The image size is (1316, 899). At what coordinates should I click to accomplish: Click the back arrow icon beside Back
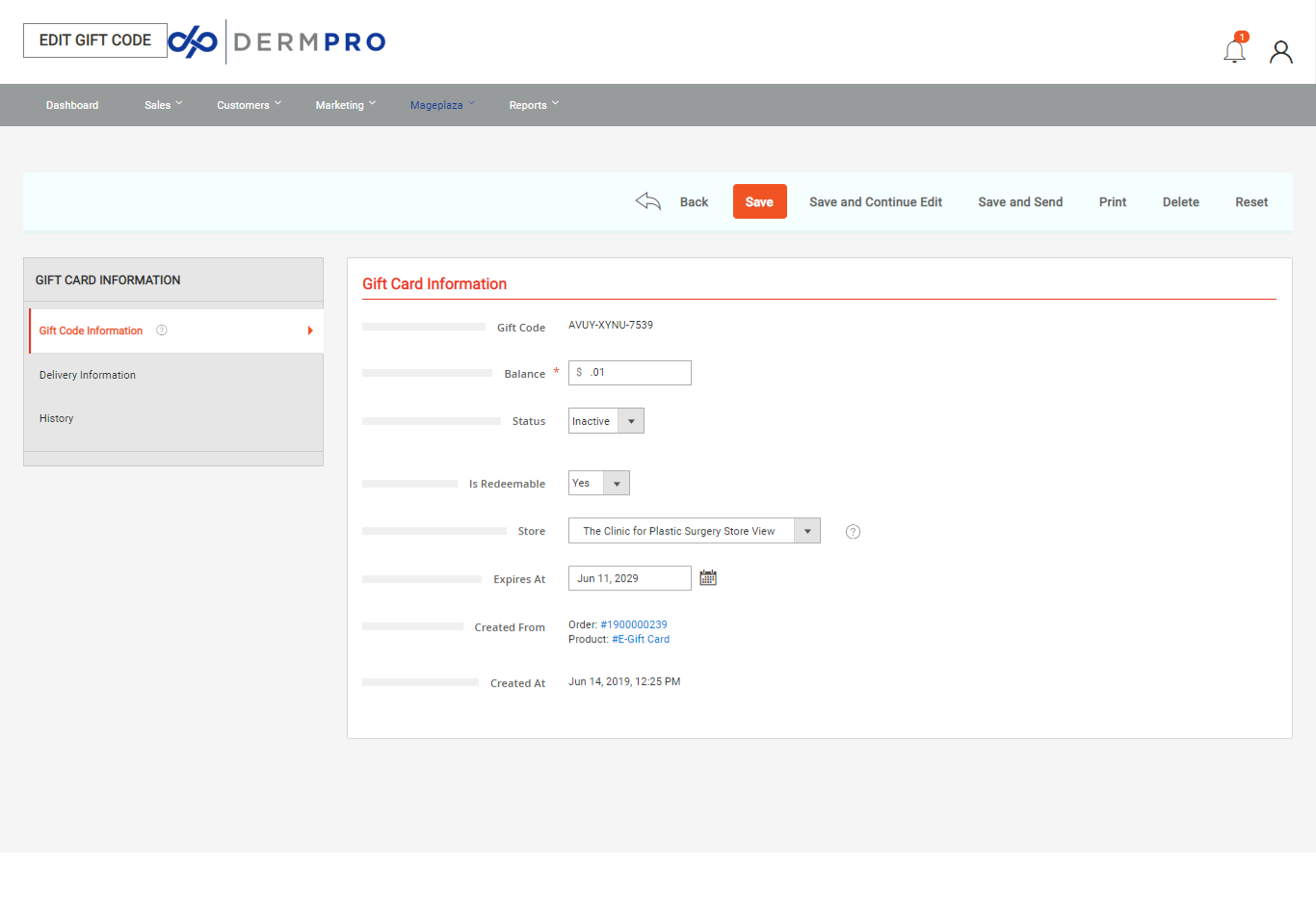(x=647, y=200)
